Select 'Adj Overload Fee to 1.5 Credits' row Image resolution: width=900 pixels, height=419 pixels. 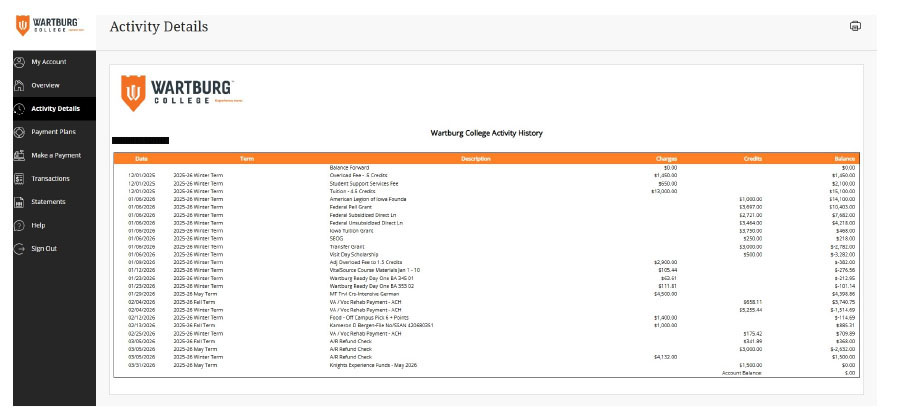pyautogui.click(x=486, y=262)
